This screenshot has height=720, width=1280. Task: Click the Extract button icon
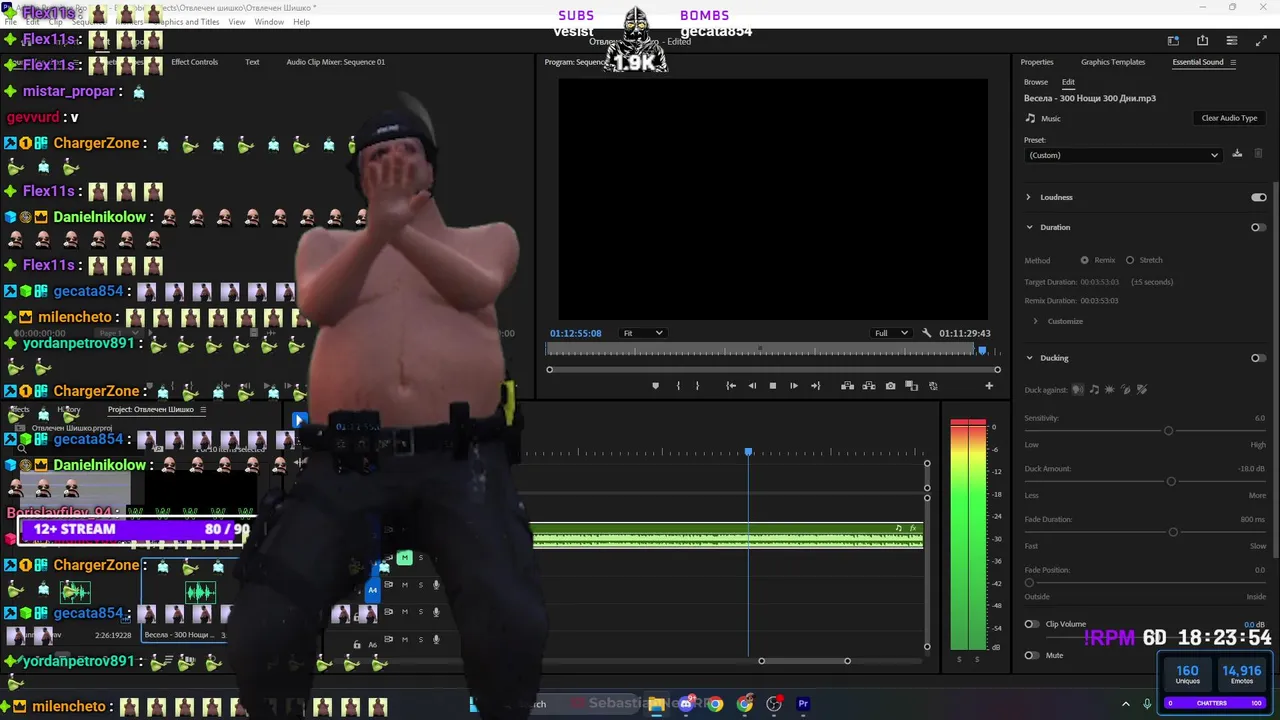pyautogui.click(x=869, y=386)
